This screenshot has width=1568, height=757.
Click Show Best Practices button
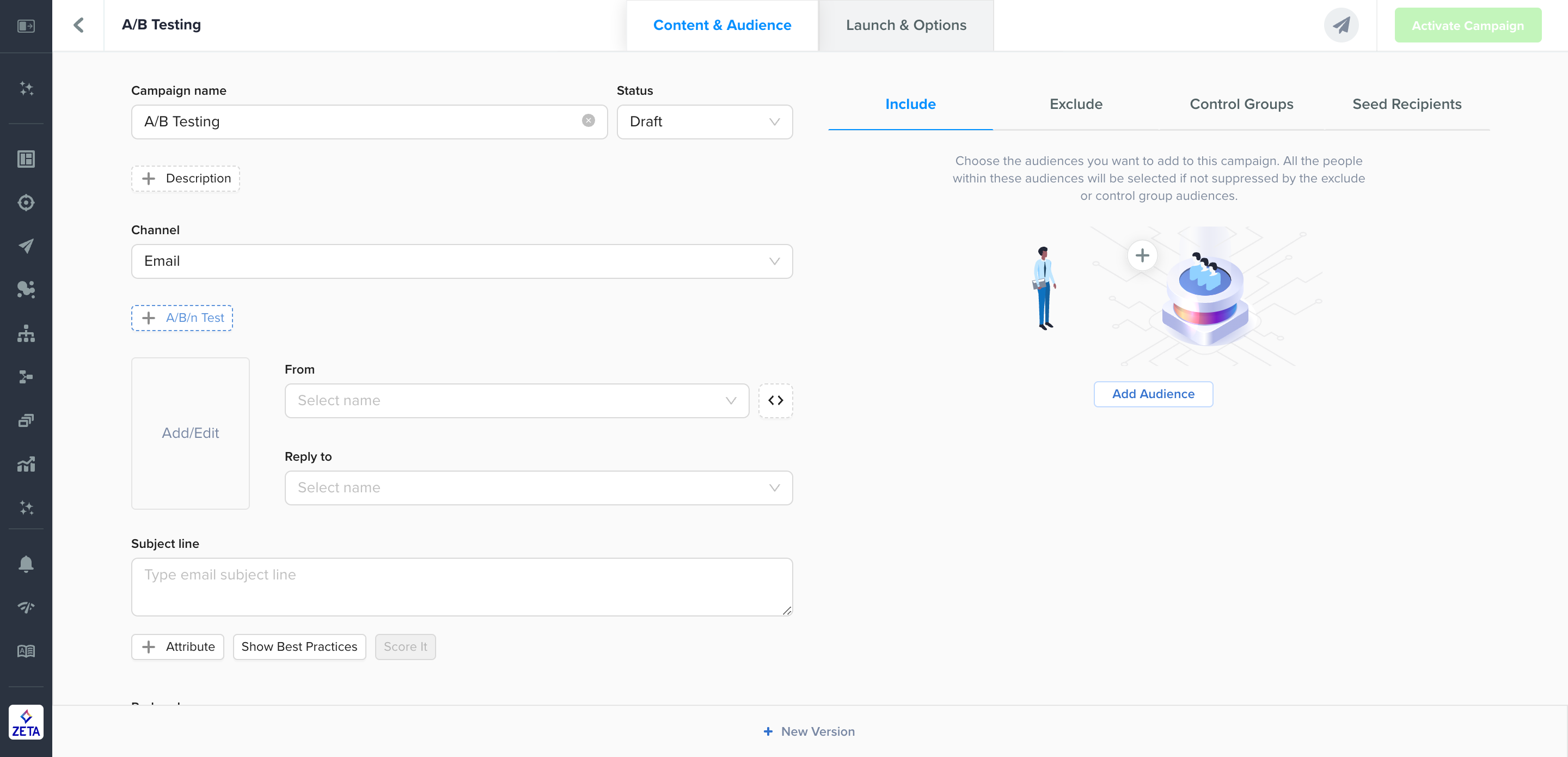point(299,647)
